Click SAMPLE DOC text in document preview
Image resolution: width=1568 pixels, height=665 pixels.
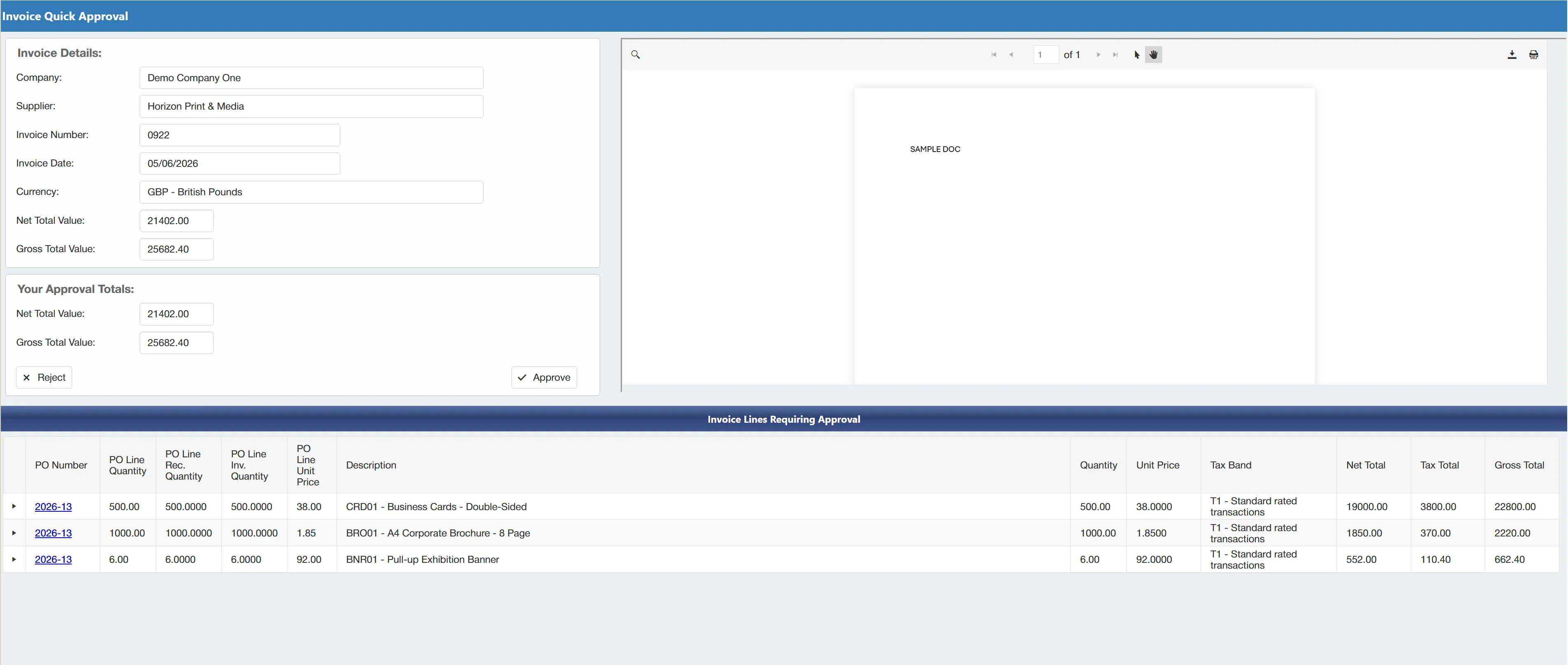(x=935, y=149)
